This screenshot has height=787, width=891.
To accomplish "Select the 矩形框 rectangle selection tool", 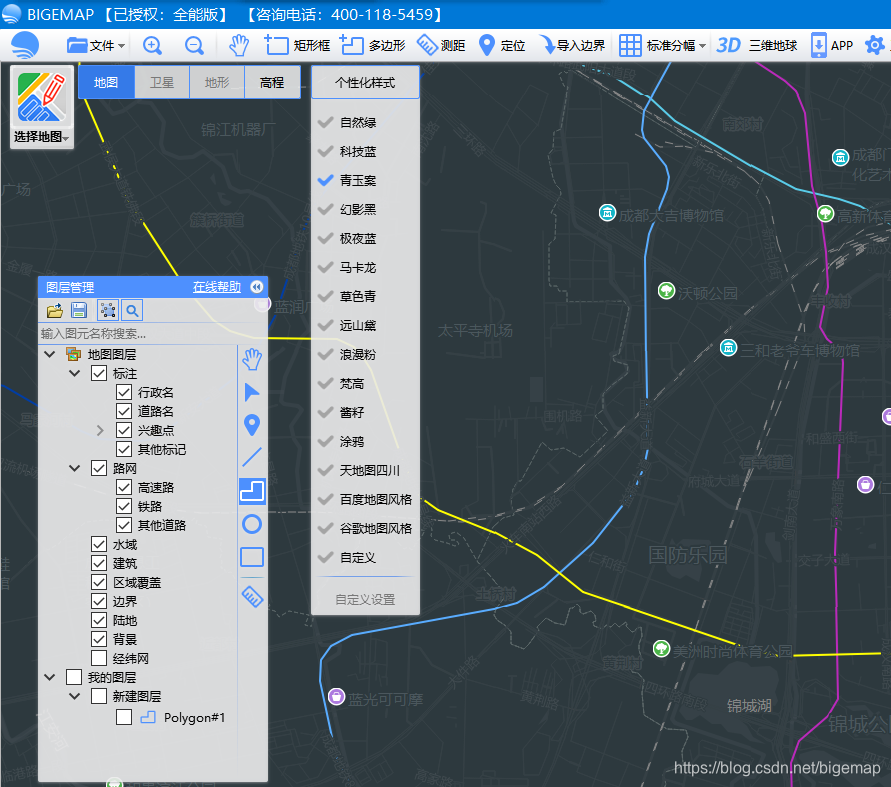I will (298, 45).
